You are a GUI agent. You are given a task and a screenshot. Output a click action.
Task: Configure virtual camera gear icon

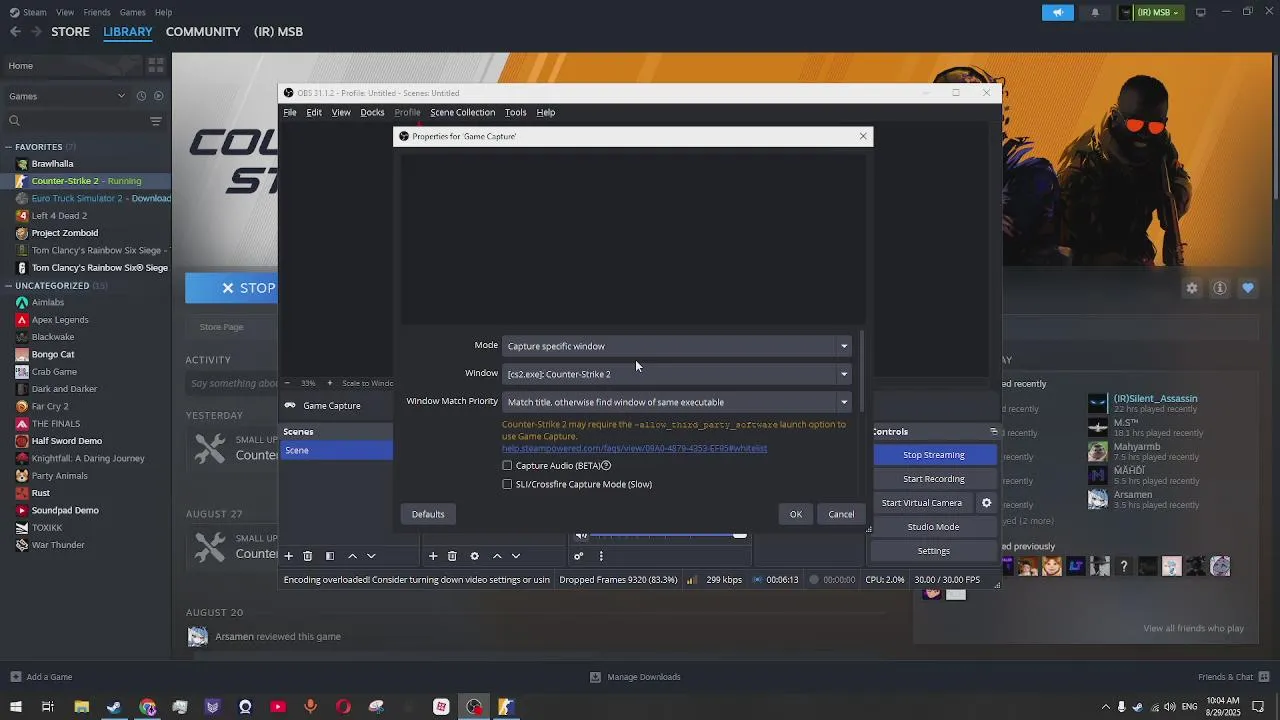986,503
